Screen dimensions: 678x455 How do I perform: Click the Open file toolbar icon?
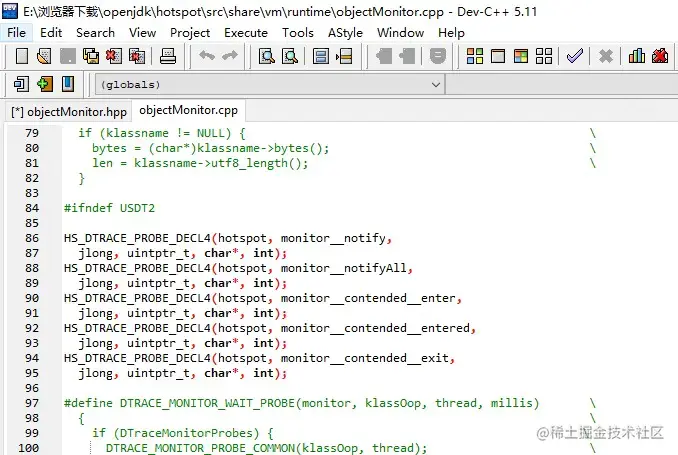(45, 56)
